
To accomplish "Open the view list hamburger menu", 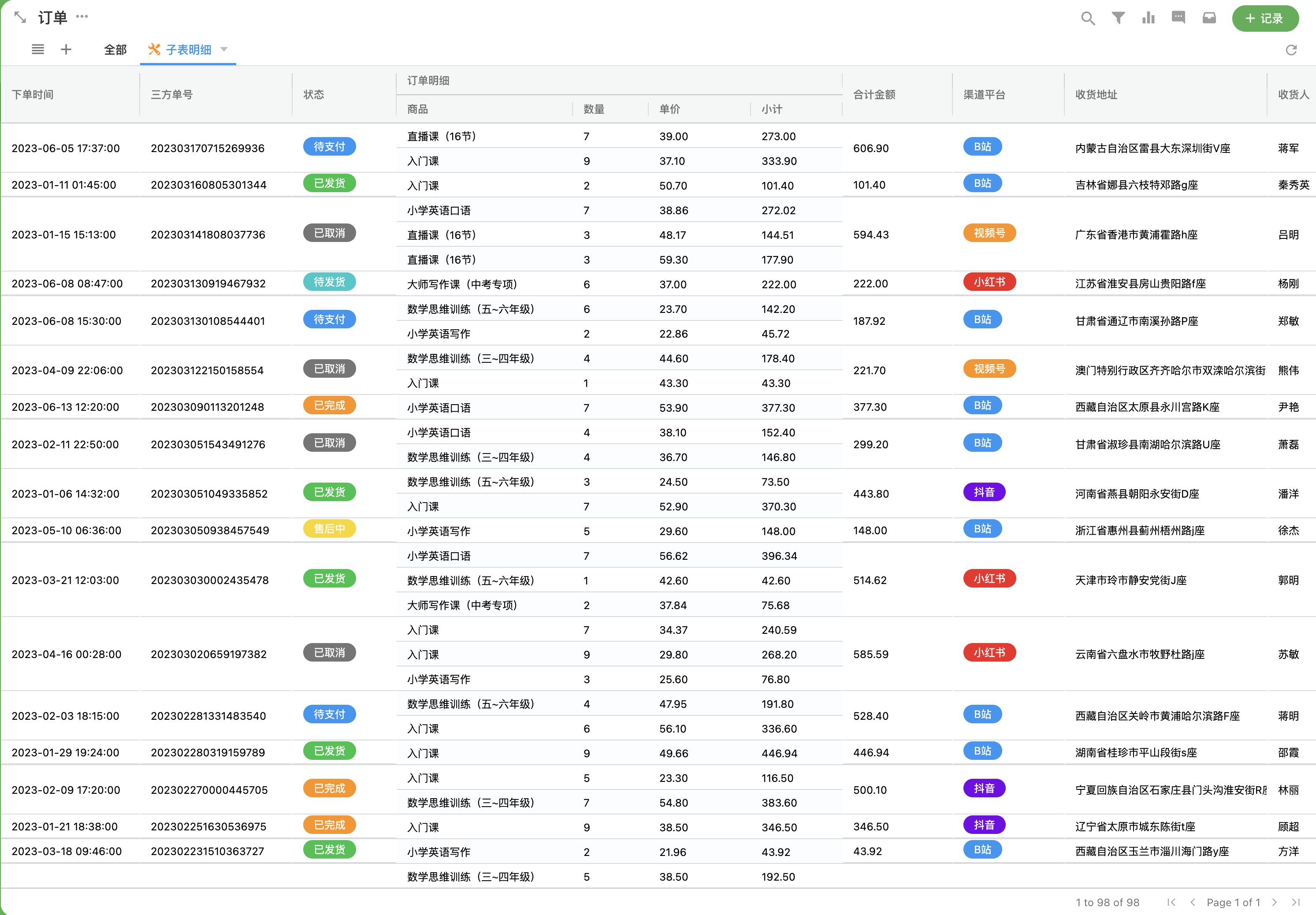I will 38,49.
